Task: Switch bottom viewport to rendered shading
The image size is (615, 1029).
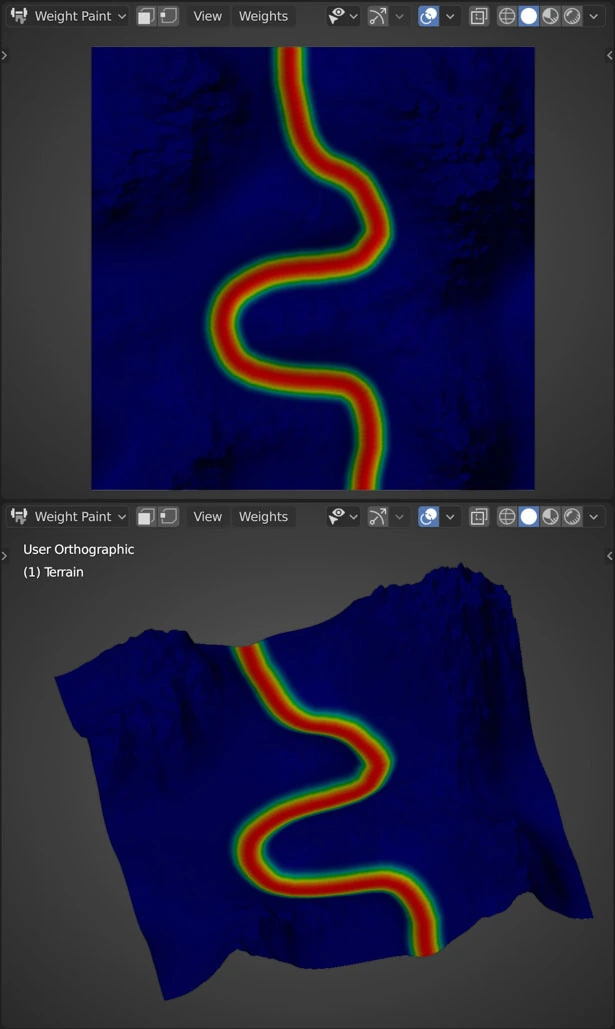Action: coord(572,517)
